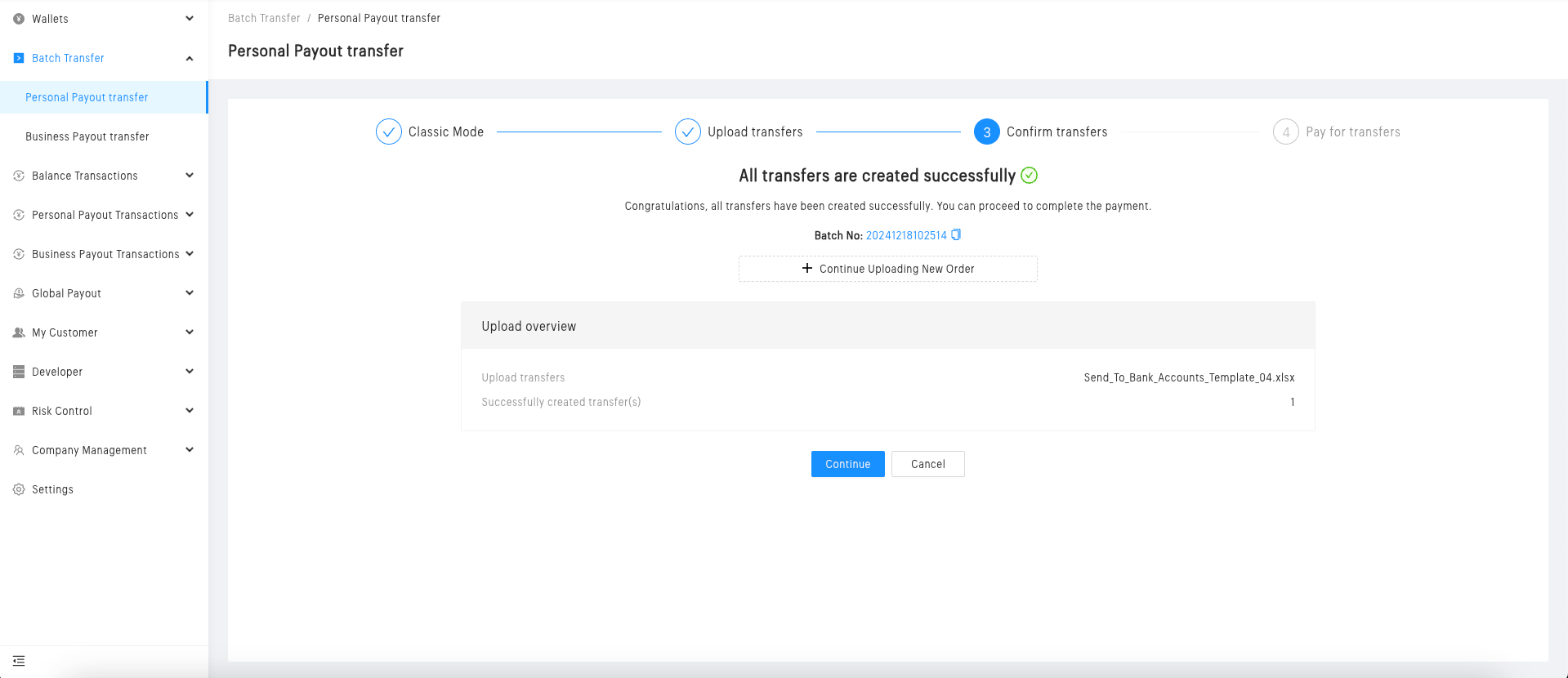Select Personal Payout transfer in sidebar
The height and width of the screenshot is (678, 1568).
(87, 97)
